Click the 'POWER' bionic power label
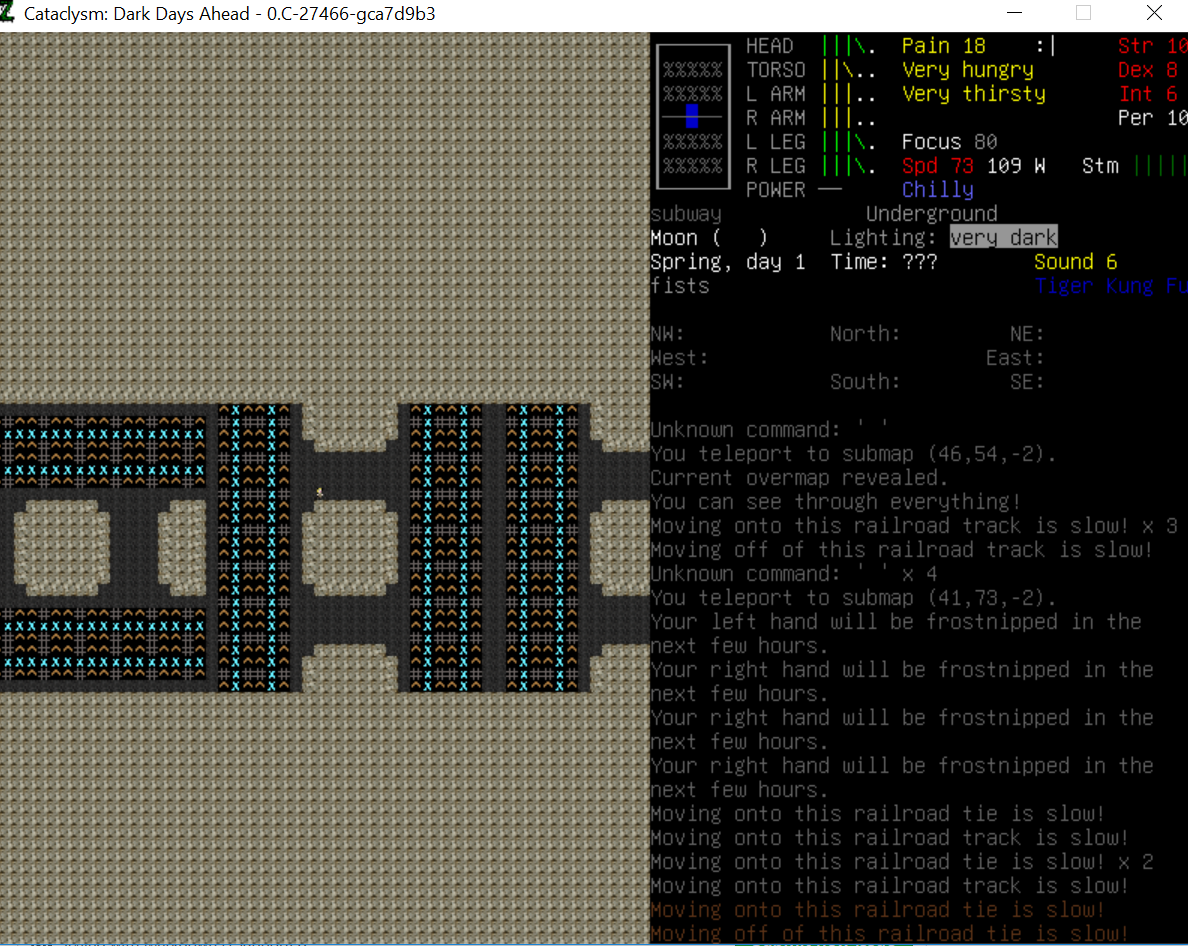This screenshot has height=946, width=1188. click(776, 189)
